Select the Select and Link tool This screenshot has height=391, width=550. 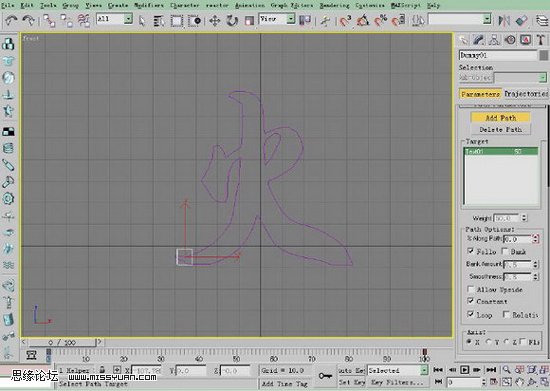(49, 21)
